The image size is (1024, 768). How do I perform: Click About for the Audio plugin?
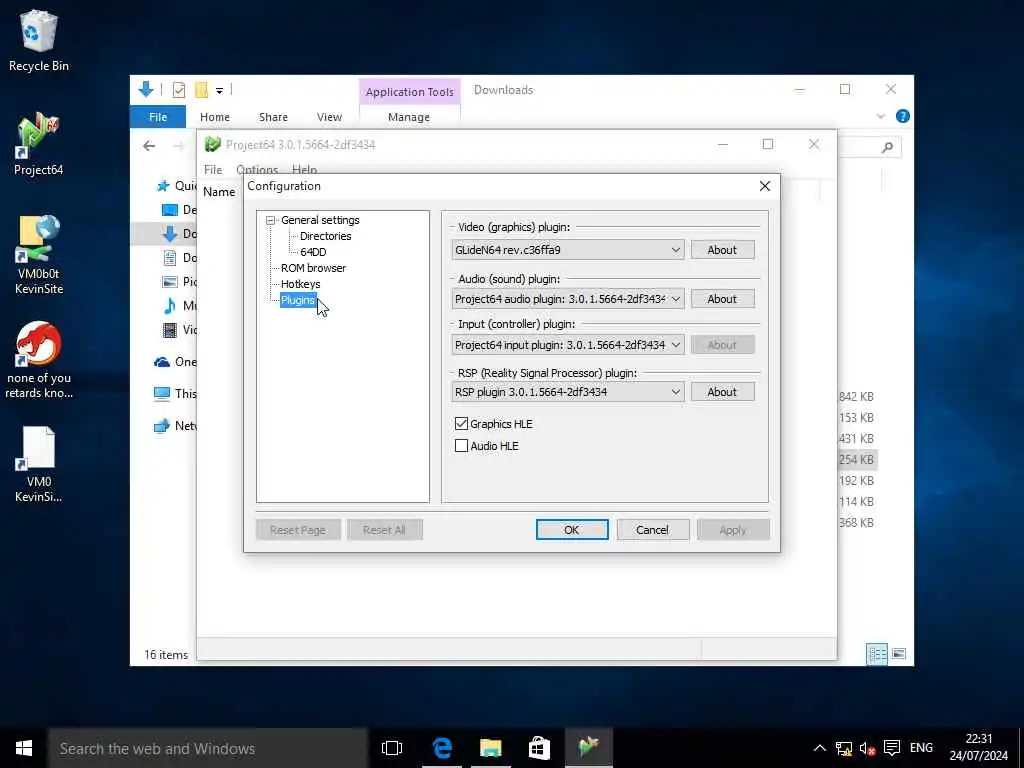[x=722, y=298]
